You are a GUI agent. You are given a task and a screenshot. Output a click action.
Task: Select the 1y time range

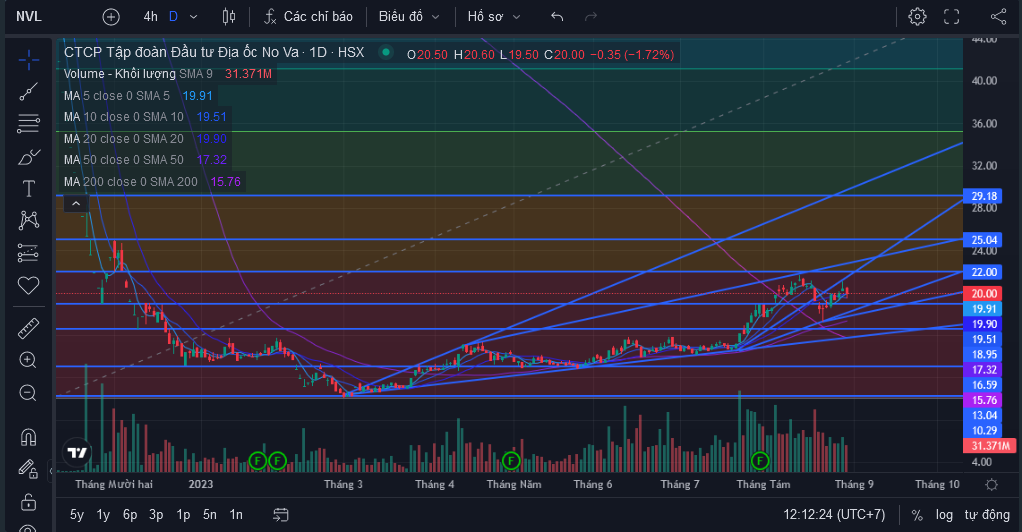pyautogui.click(x=103, y=515)
